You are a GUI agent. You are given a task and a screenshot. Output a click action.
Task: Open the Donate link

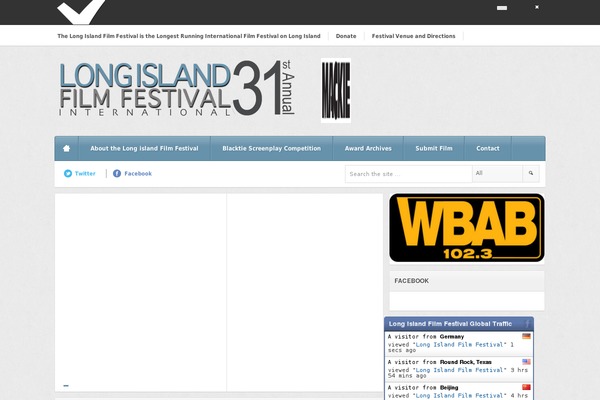(x=346, y=36)
